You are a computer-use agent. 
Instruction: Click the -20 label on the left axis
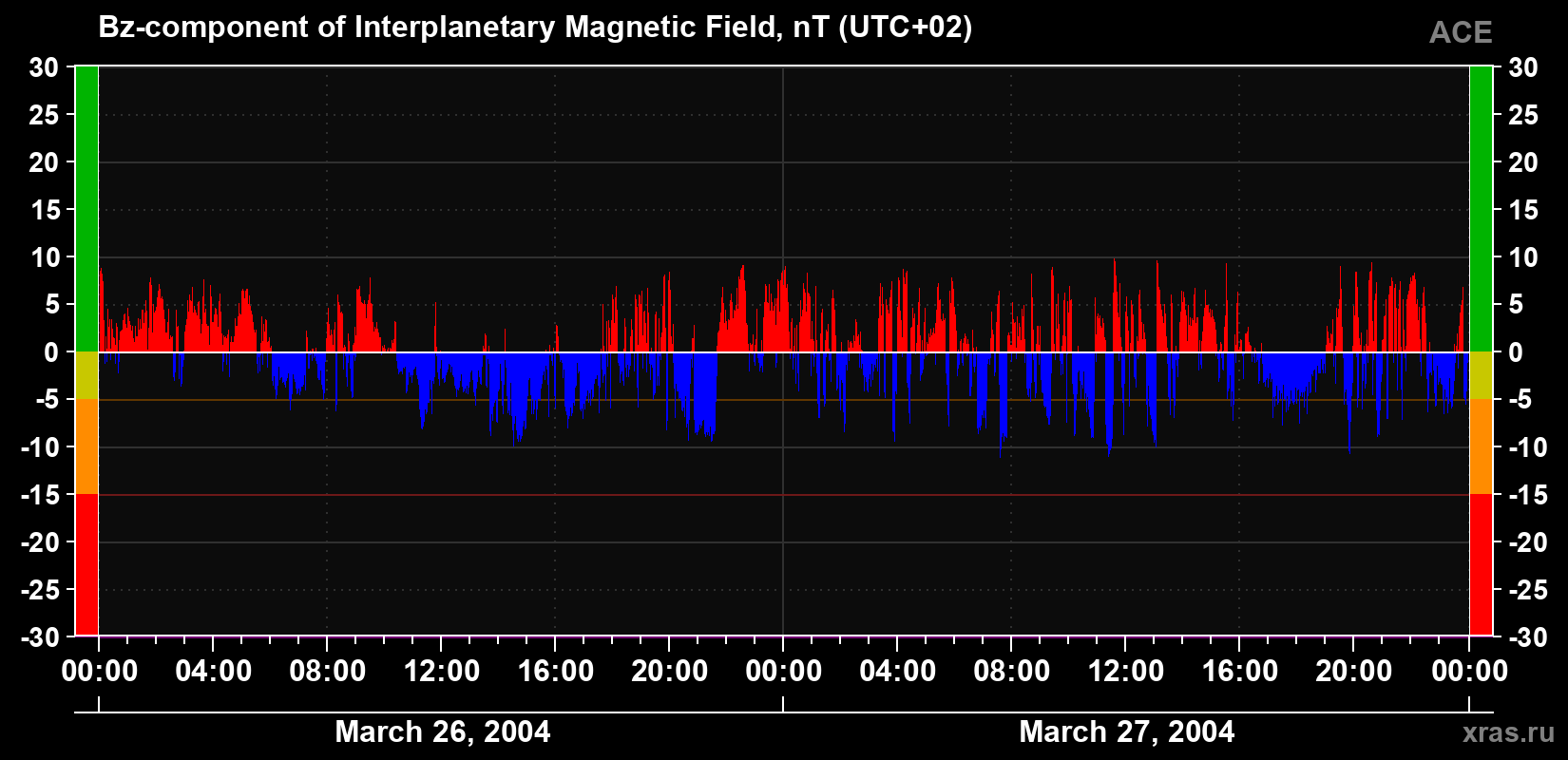[x=40, y=542]
